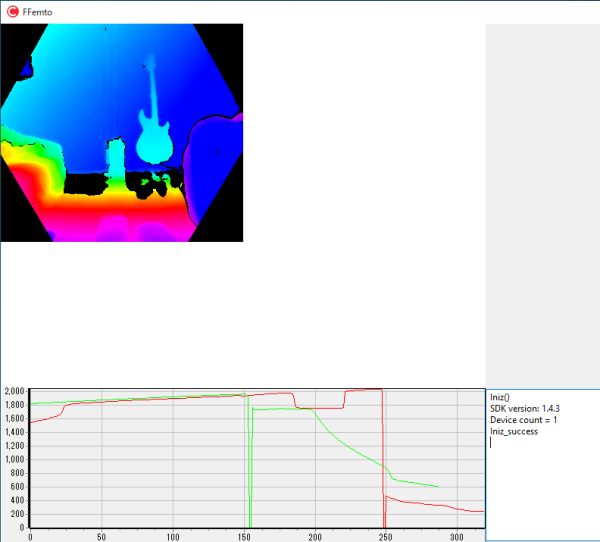600x542 pixels.
Task: Click the 300 label on chart X axis
Action: coord(457,537)
